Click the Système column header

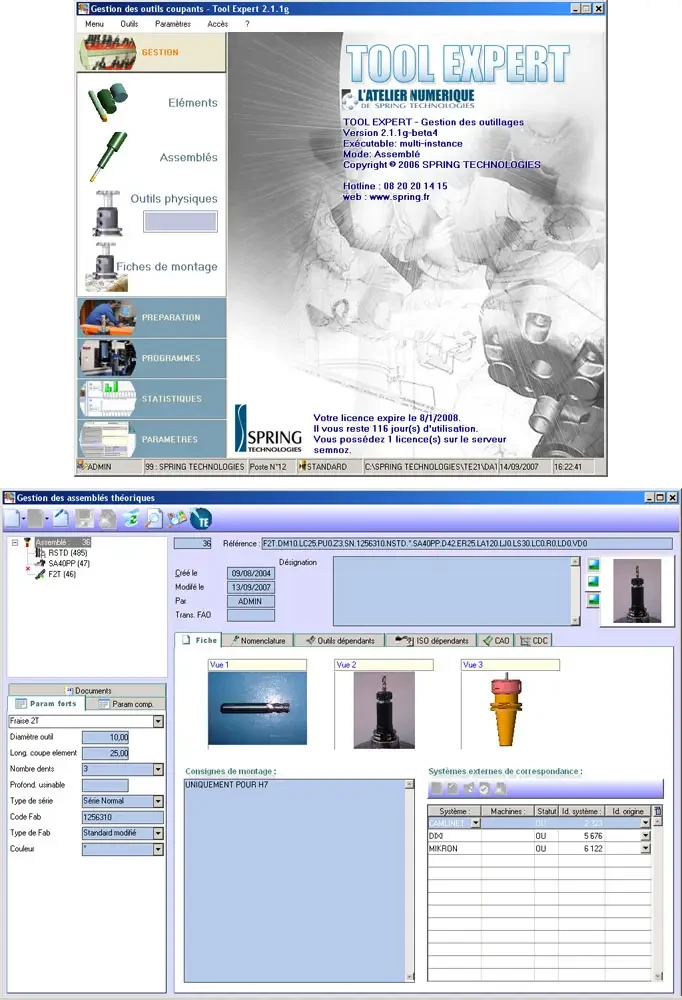point(454,811)
